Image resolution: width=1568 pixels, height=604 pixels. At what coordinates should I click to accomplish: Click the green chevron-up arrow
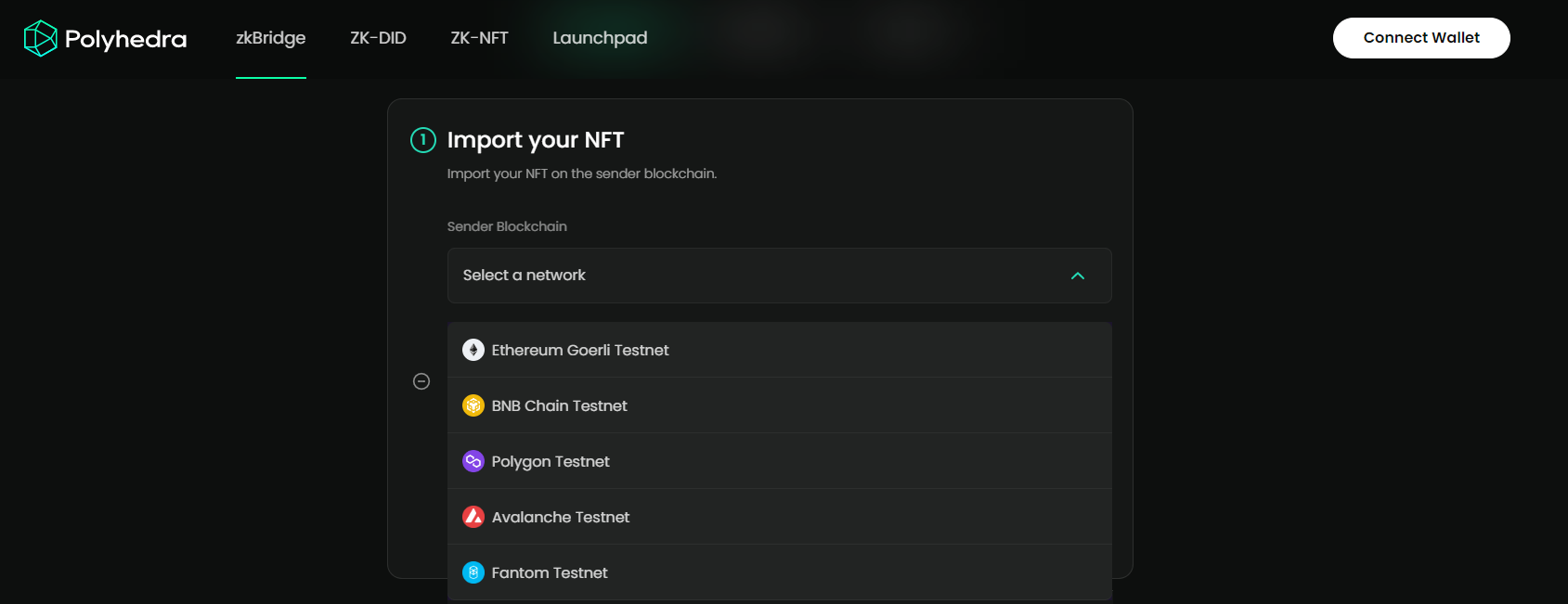1078,276
